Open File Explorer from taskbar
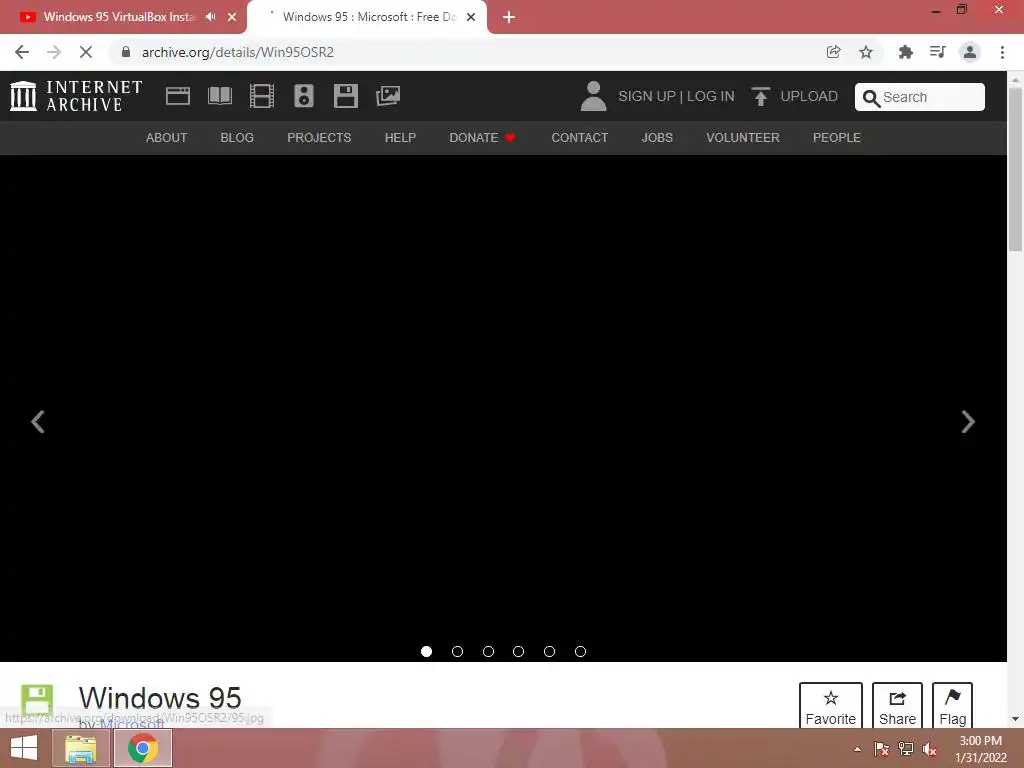 (x=80, y=748)
